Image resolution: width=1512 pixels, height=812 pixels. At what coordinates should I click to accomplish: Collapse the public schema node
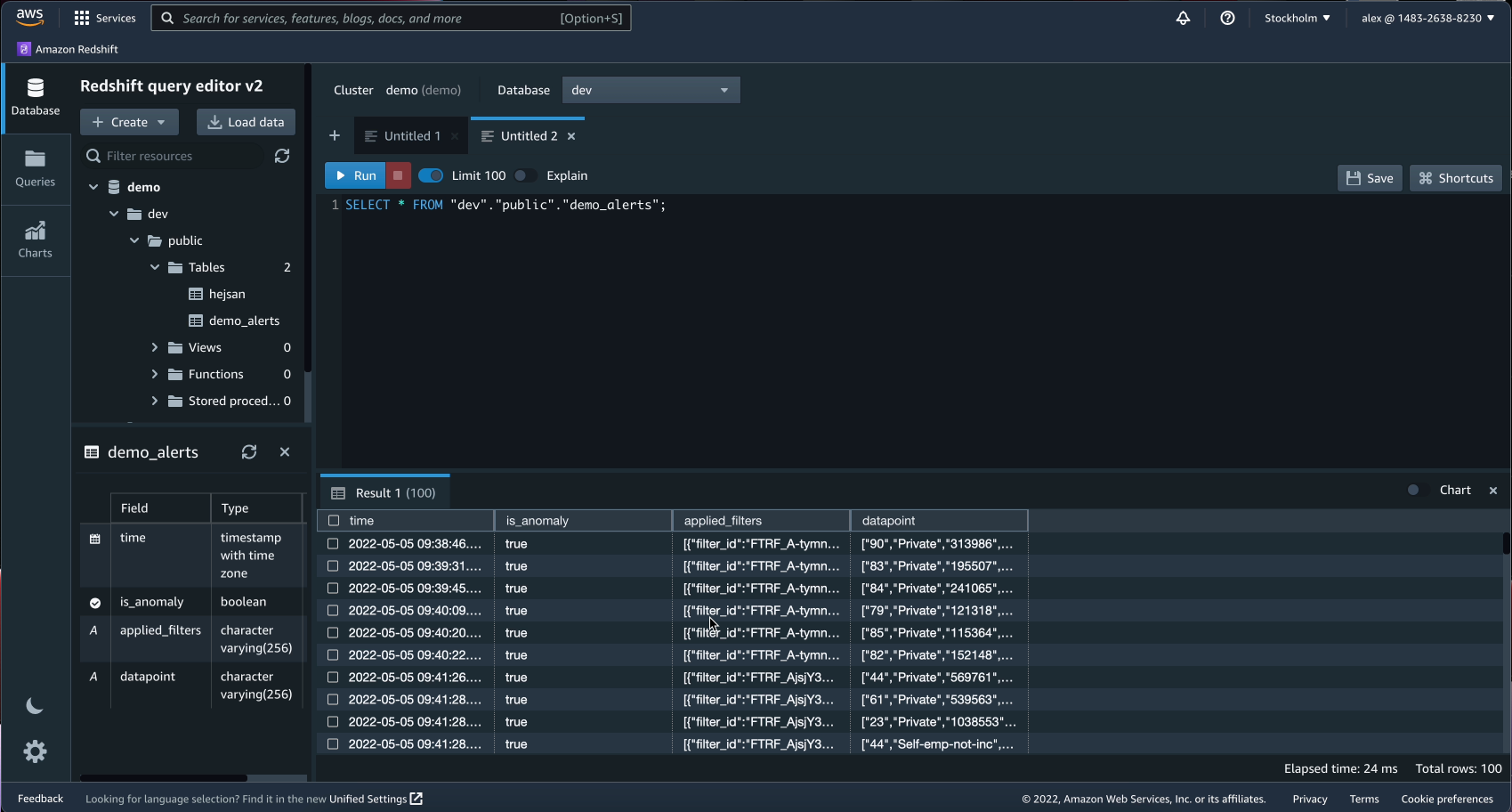[134, 240]
